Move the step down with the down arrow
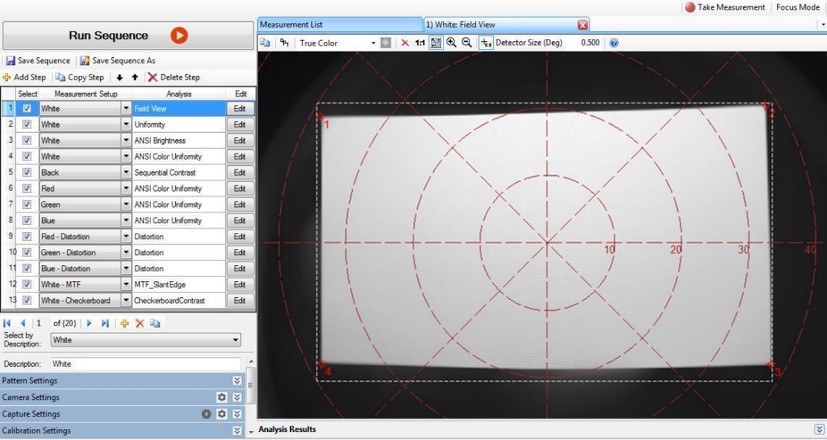 point(120,77)
